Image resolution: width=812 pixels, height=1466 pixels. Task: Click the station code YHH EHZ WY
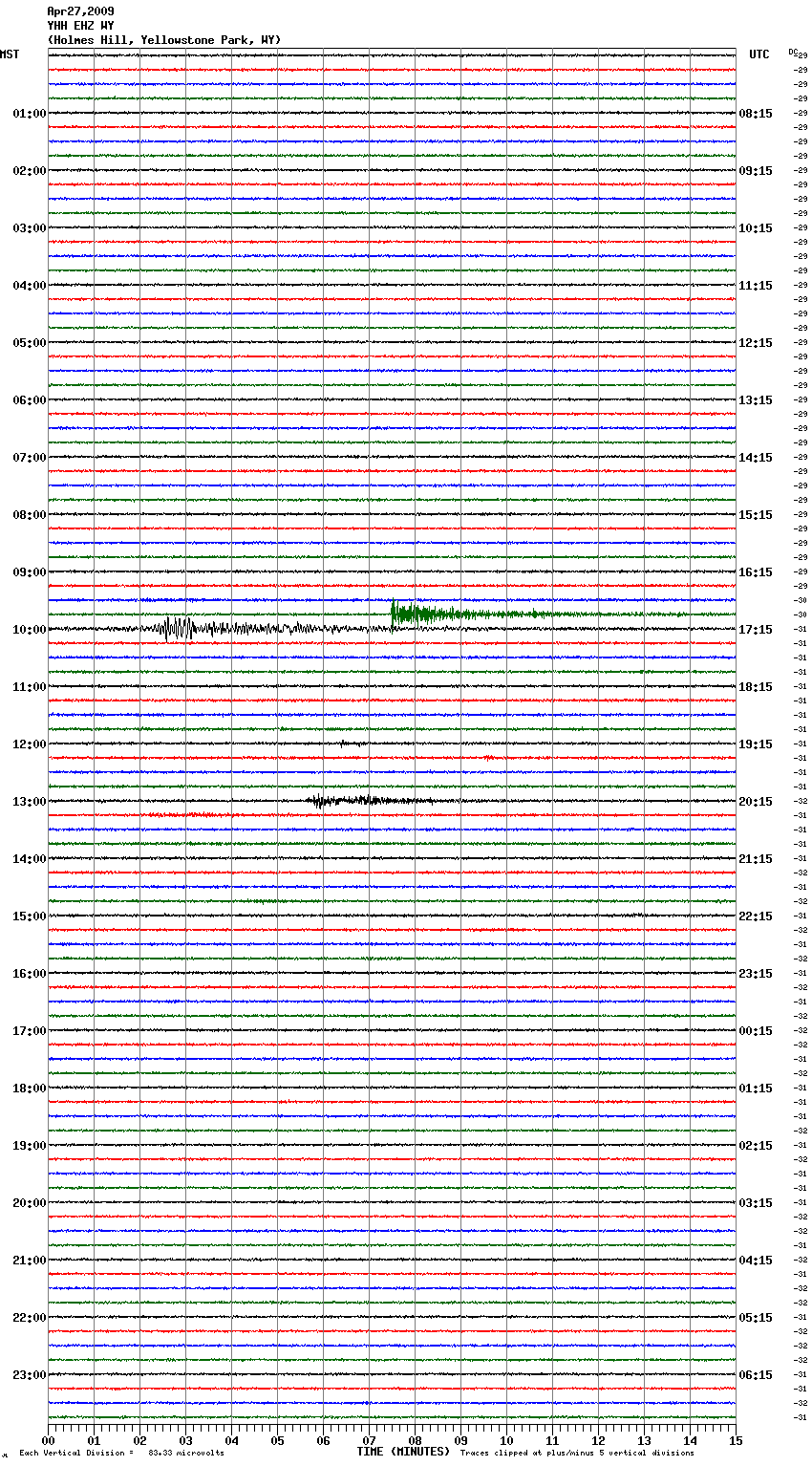(x=80, y=26)
